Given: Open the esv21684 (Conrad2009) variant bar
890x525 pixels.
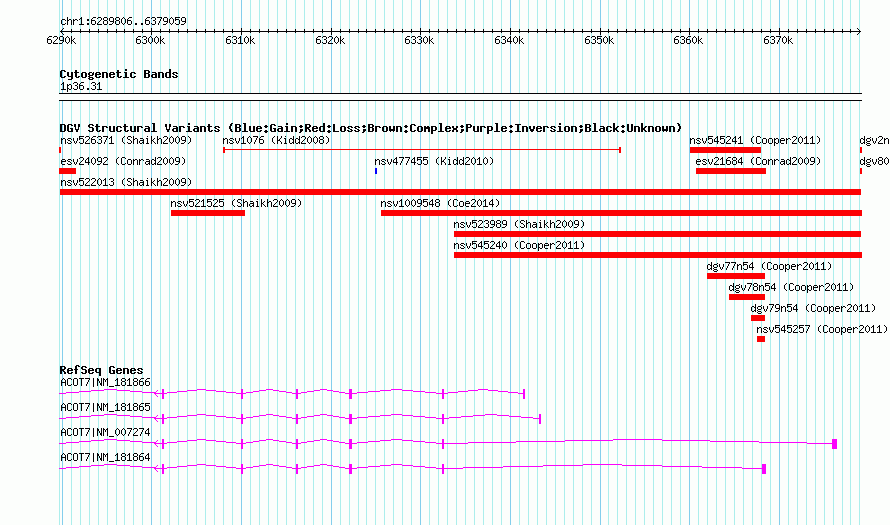Looking at the screenshot, I should click(x=731, y=171).
